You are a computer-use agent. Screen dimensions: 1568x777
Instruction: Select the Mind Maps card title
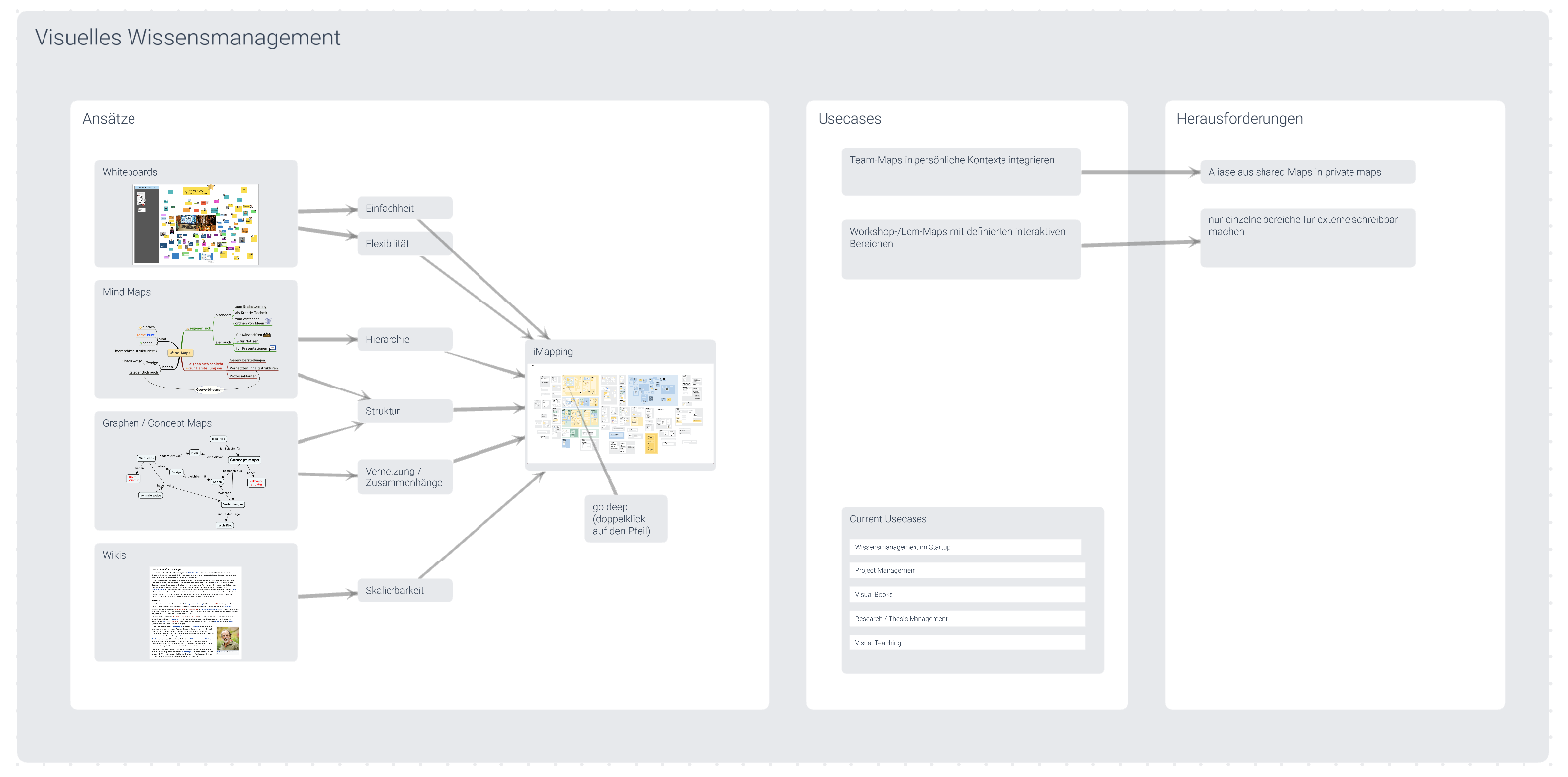coord(127,292)
